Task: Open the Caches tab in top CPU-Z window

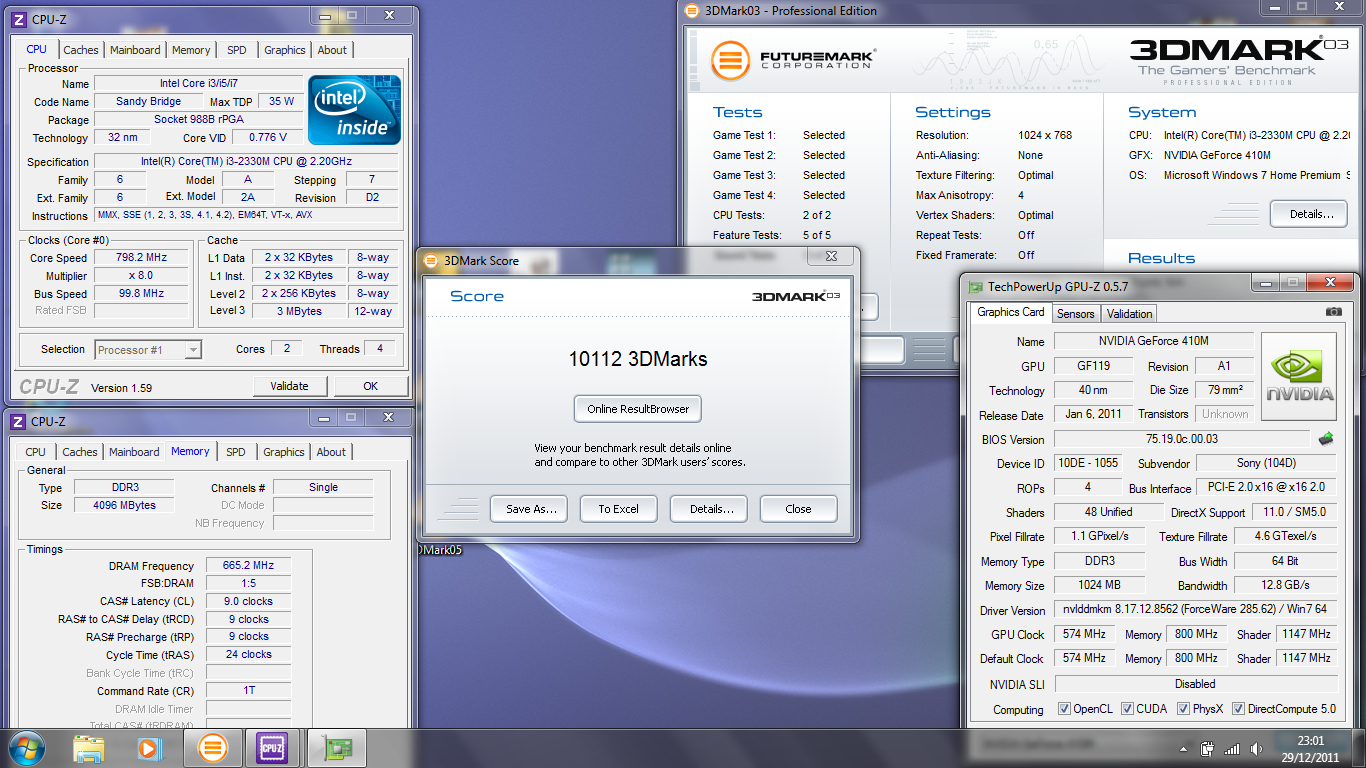Action: [x=81, y=50]
